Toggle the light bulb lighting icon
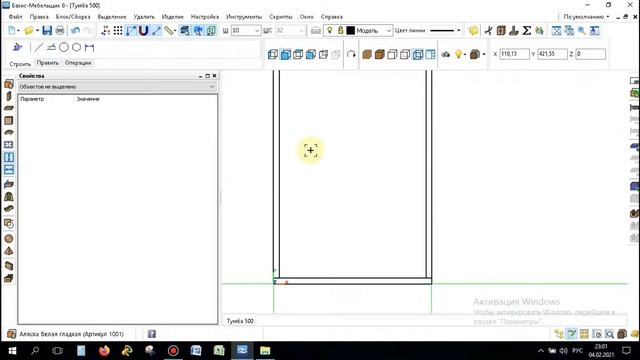This screenshot has height=360, width=640. (458, 54)
